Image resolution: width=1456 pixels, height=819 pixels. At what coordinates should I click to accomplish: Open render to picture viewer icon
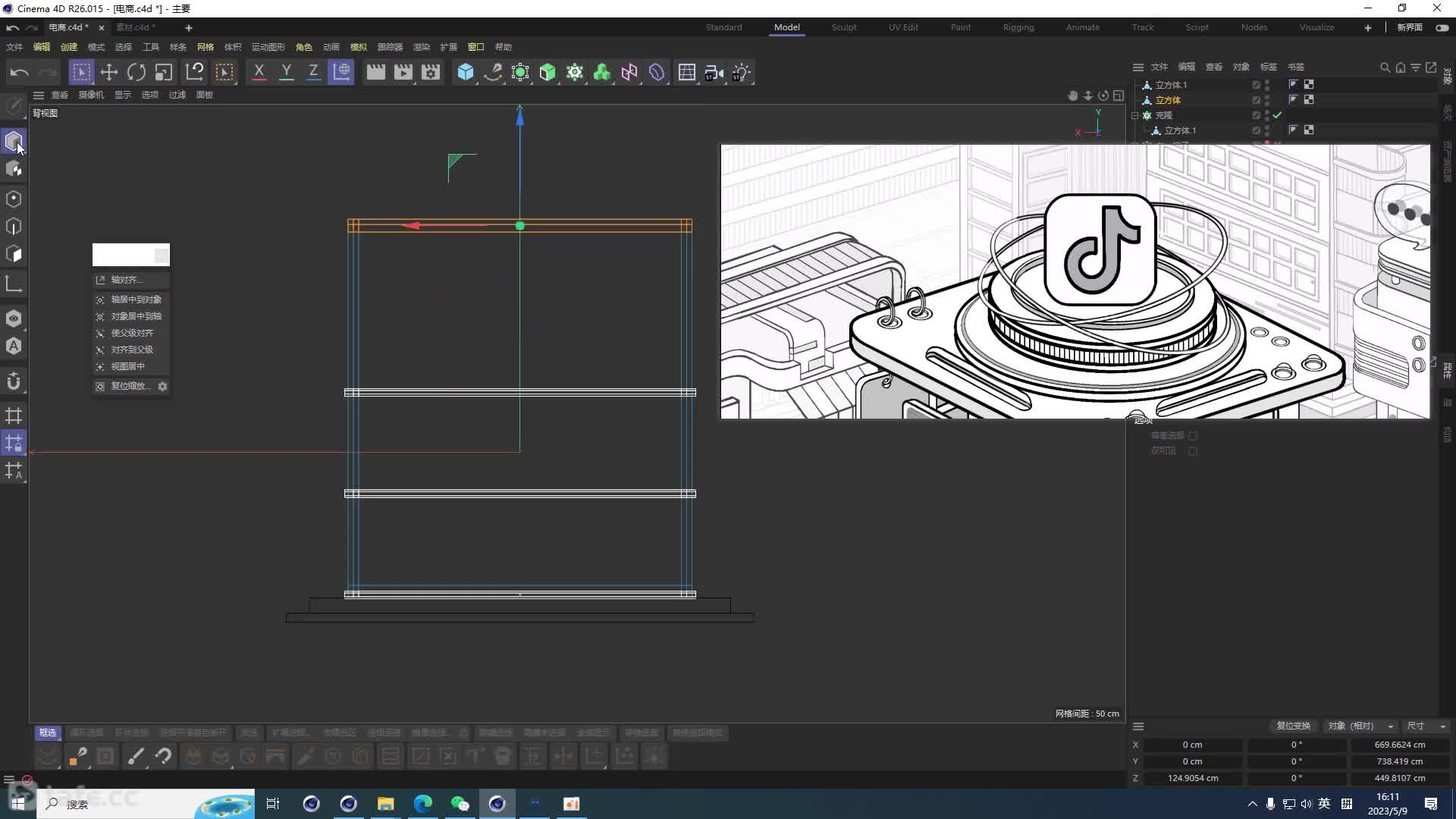pos(403,72)
